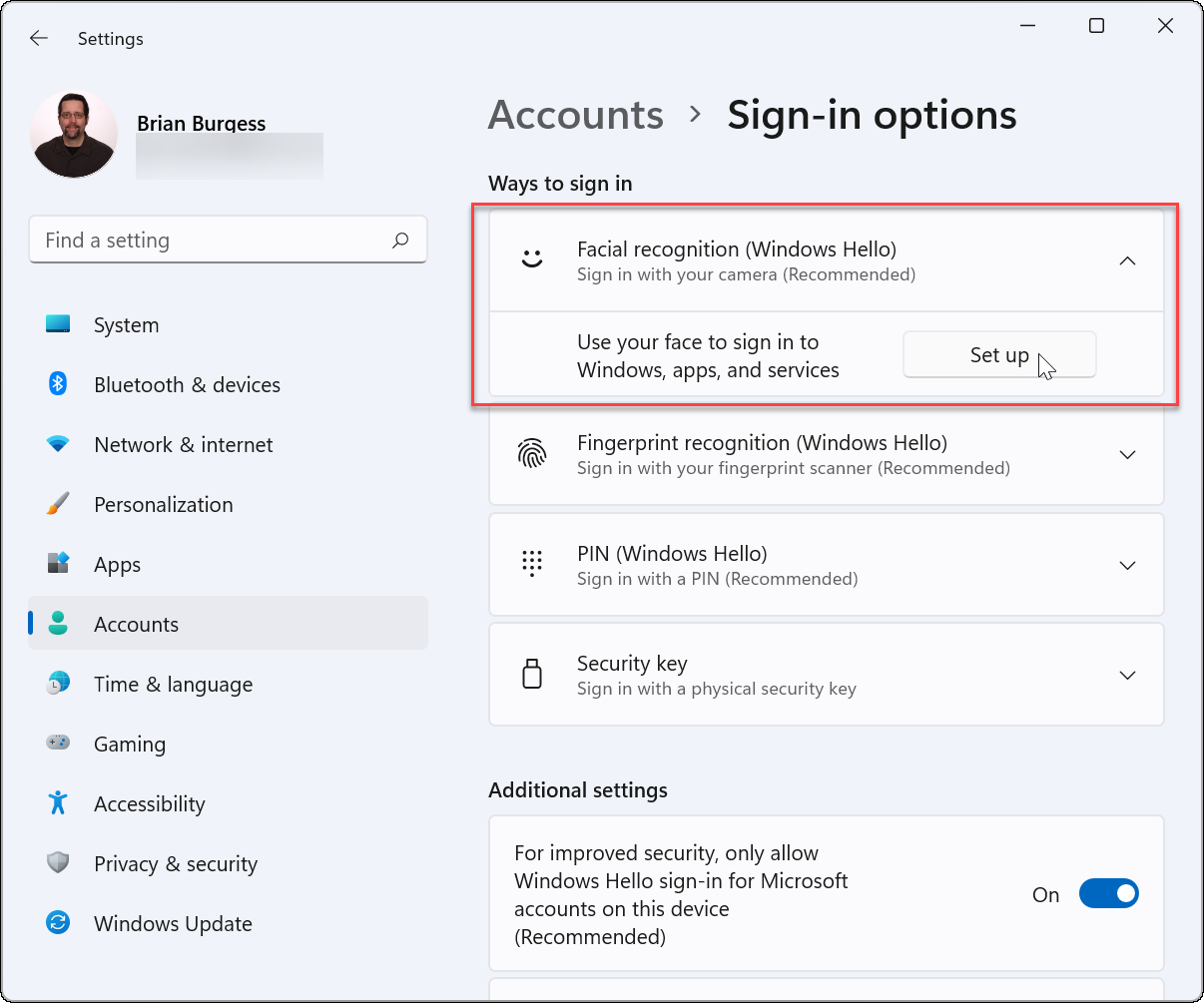This screenshot has height=1003, width=1204.
Task: Click the Find a setting search box
Action: coord(215,241)
